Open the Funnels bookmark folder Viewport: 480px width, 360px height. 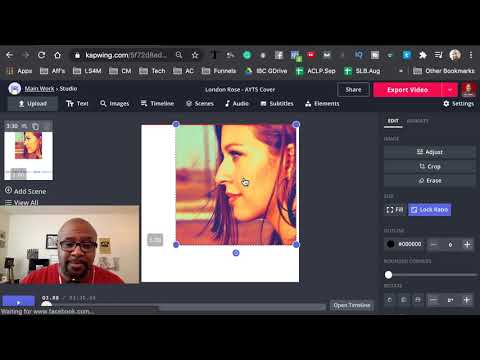[219, 71]
